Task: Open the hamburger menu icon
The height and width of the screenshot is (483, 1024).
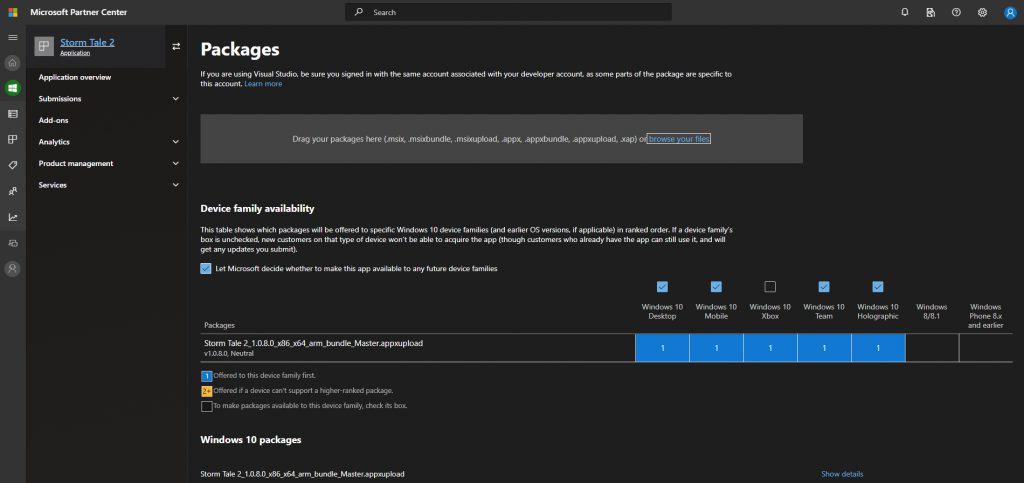Action: coord(13,37)
